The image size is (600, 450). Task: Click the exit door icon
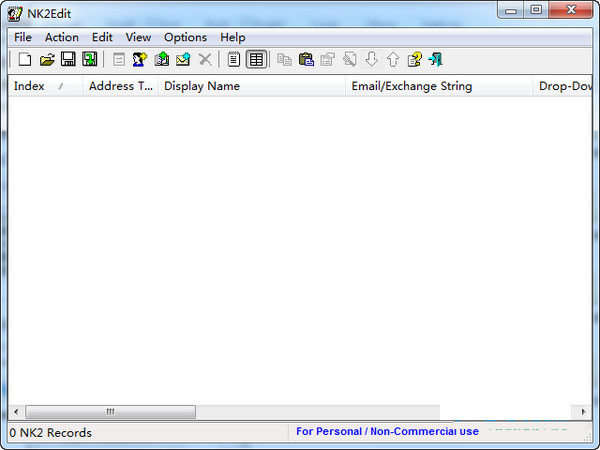[436, 60]
